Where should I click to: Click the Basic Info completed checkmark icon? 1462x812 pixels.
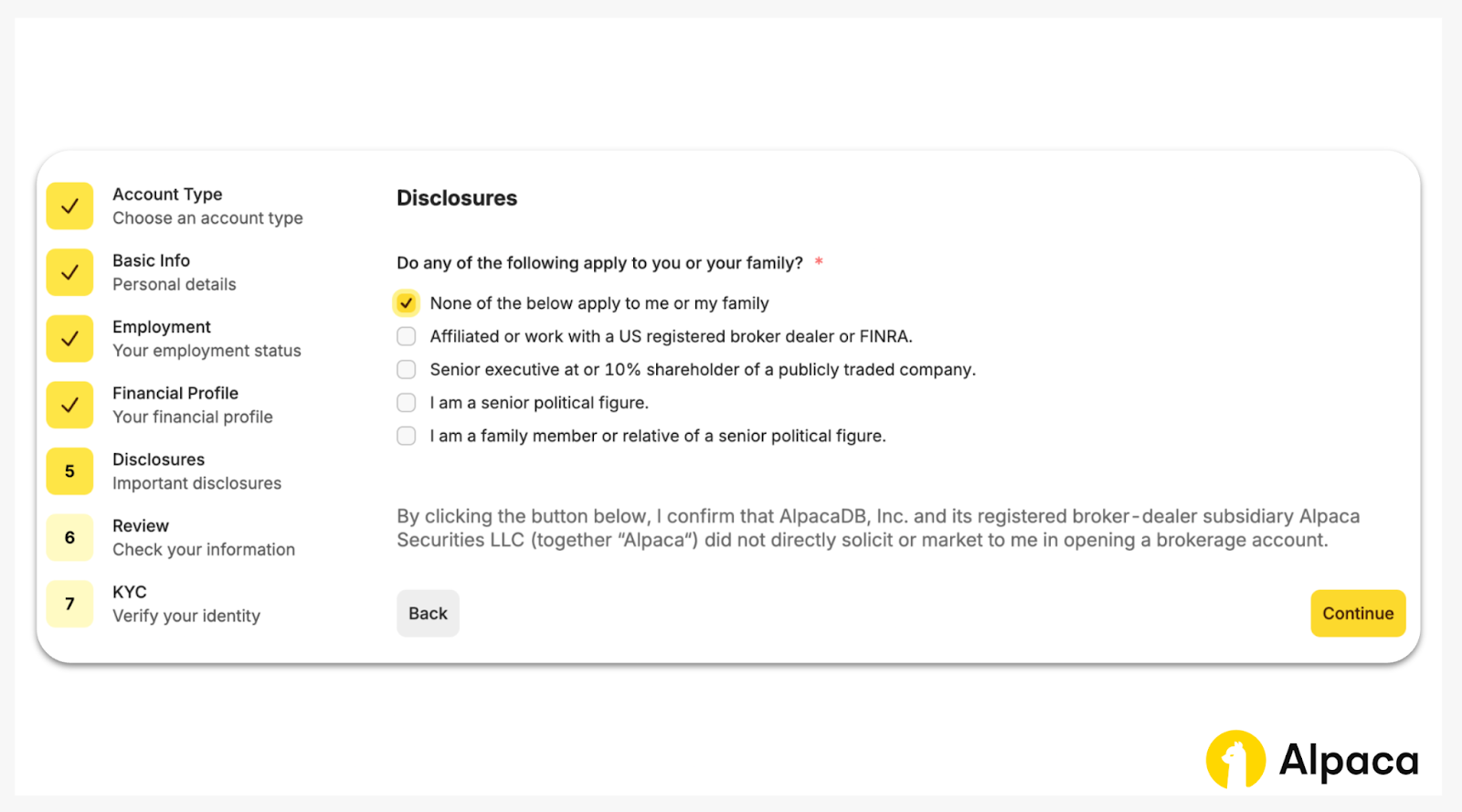69,272
